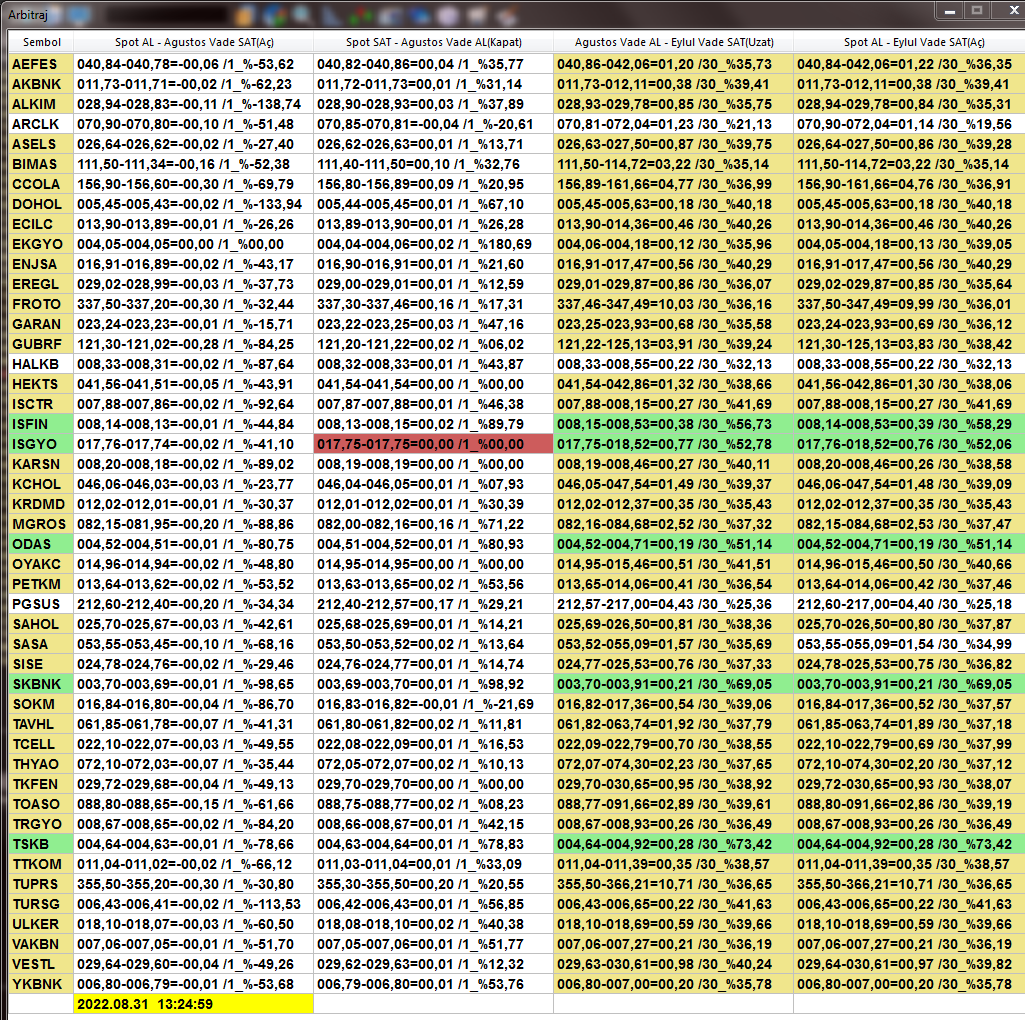Click SOKM cell '016,83-016,82=-00,01 /1_%-21,69'
This screenshot has height=1020, width=1025.
point(433,704)
